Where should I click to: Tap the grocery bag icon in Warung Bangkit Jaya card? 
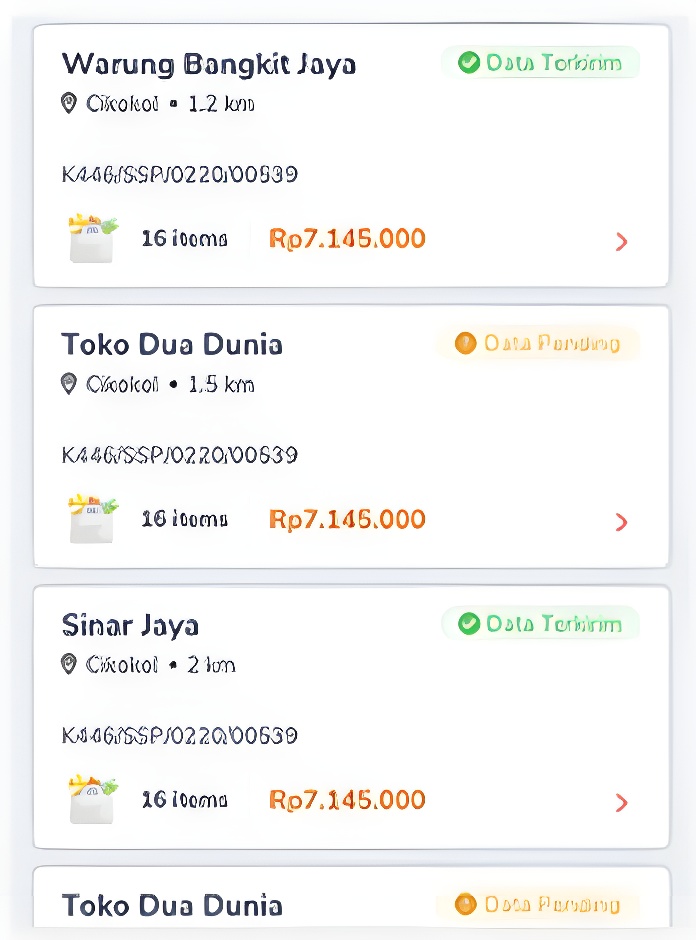point(93,239)
